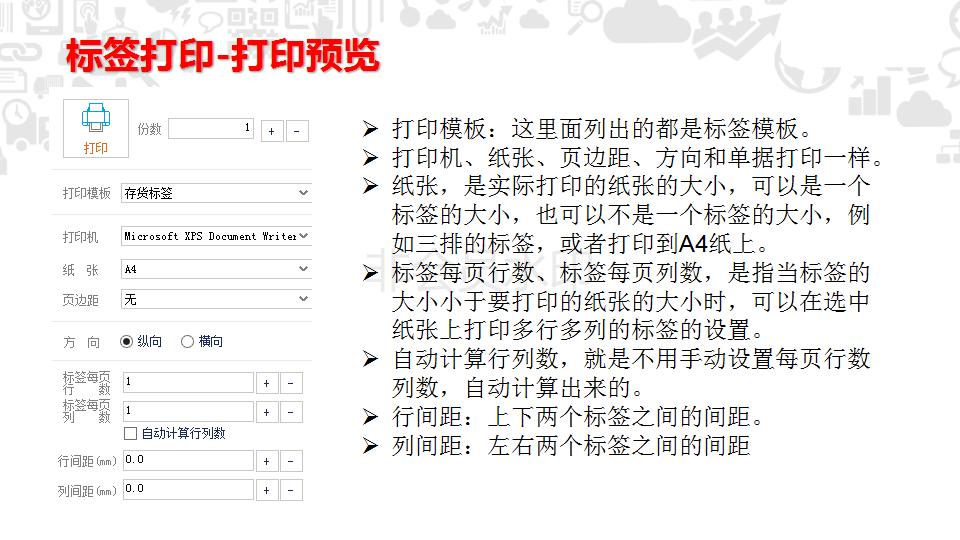Decrease 列间距 with minus button

pos(291,490)
